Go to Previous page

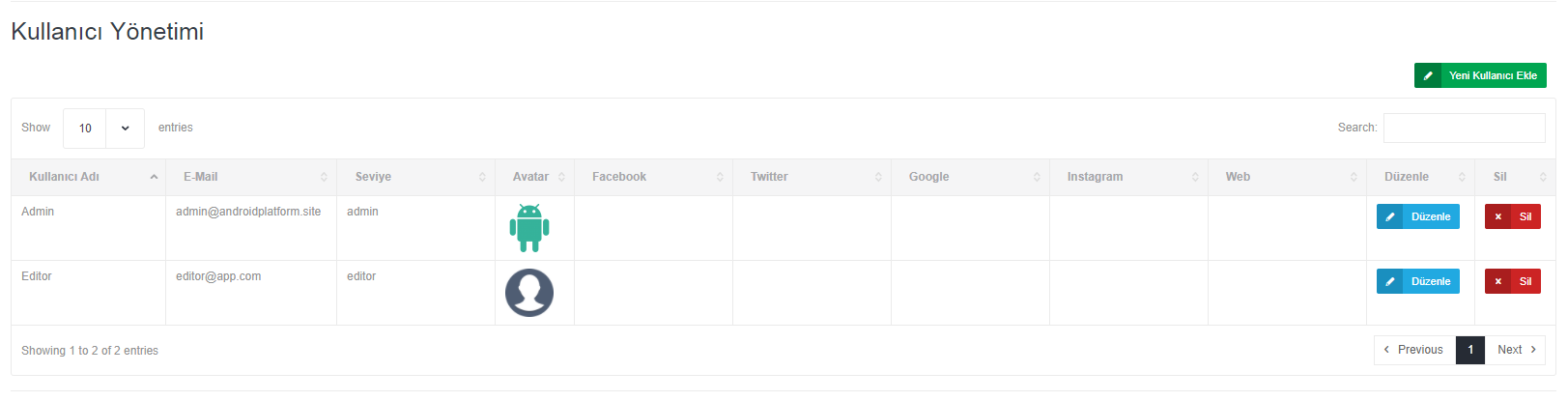point(1414,350)
